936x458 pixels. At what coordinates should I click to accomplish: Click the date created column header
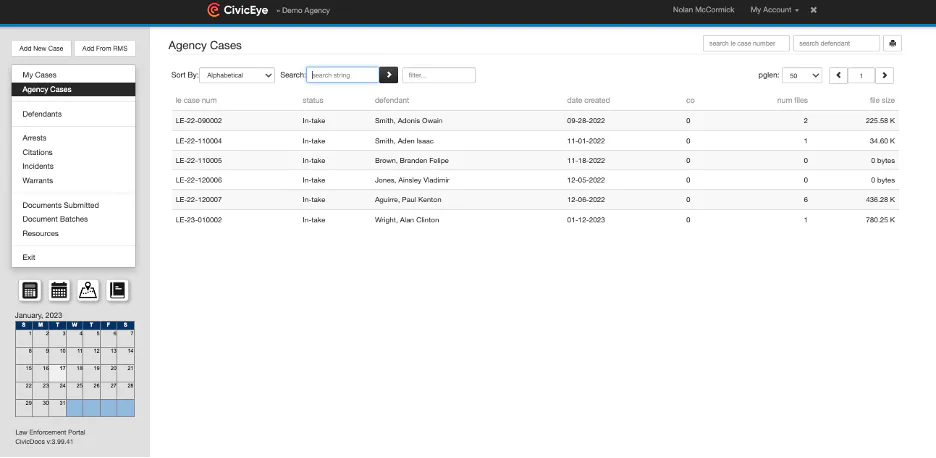[x=588, y=100]
